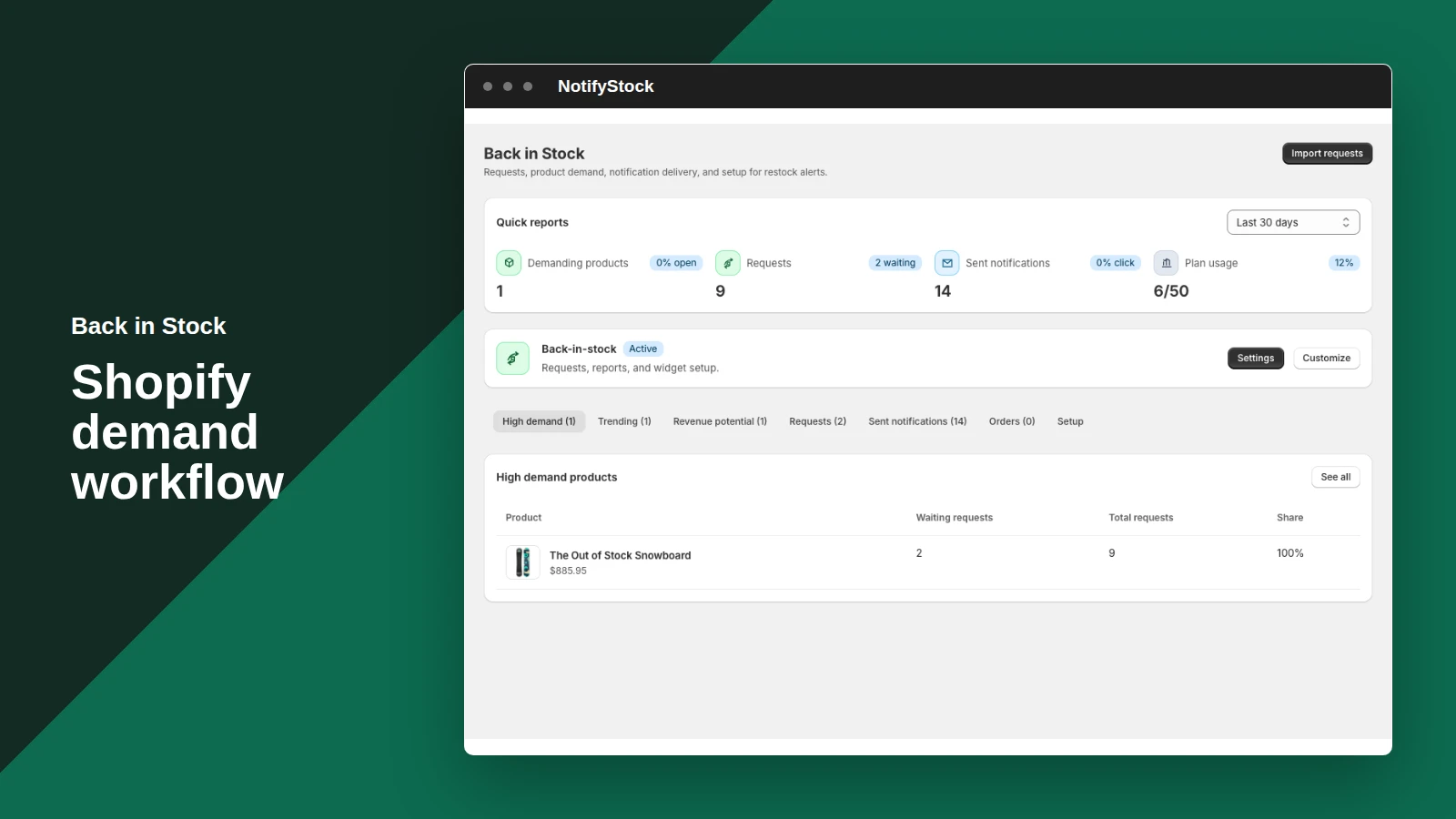Click the High demand products heading
Viewport: 1456px width, 819px height.
(x=556, y=477)
